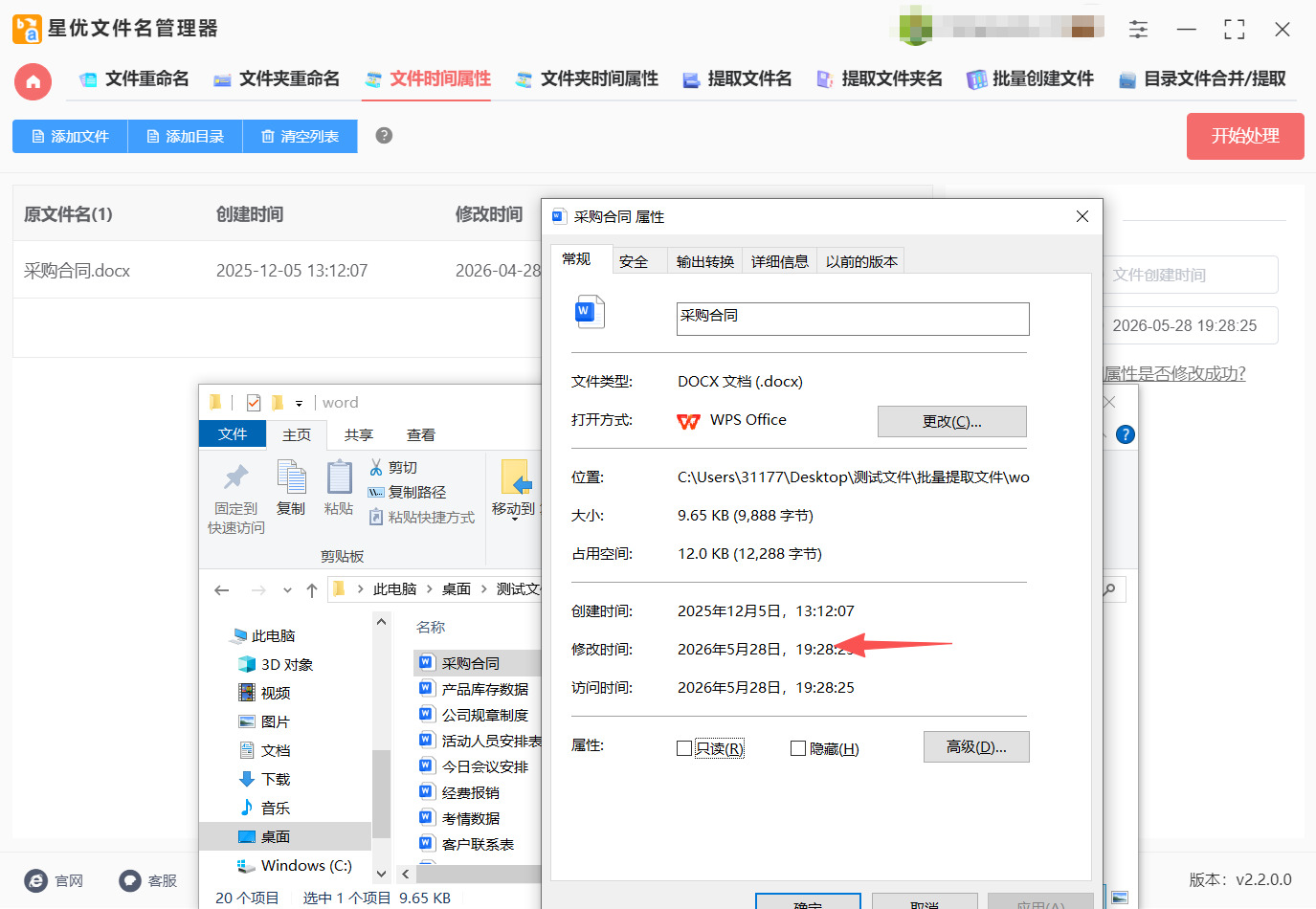Screen dimensions: 1316x909
Task: Click the Word document icon in properties dialog
Action: click(x=589, y=312)
